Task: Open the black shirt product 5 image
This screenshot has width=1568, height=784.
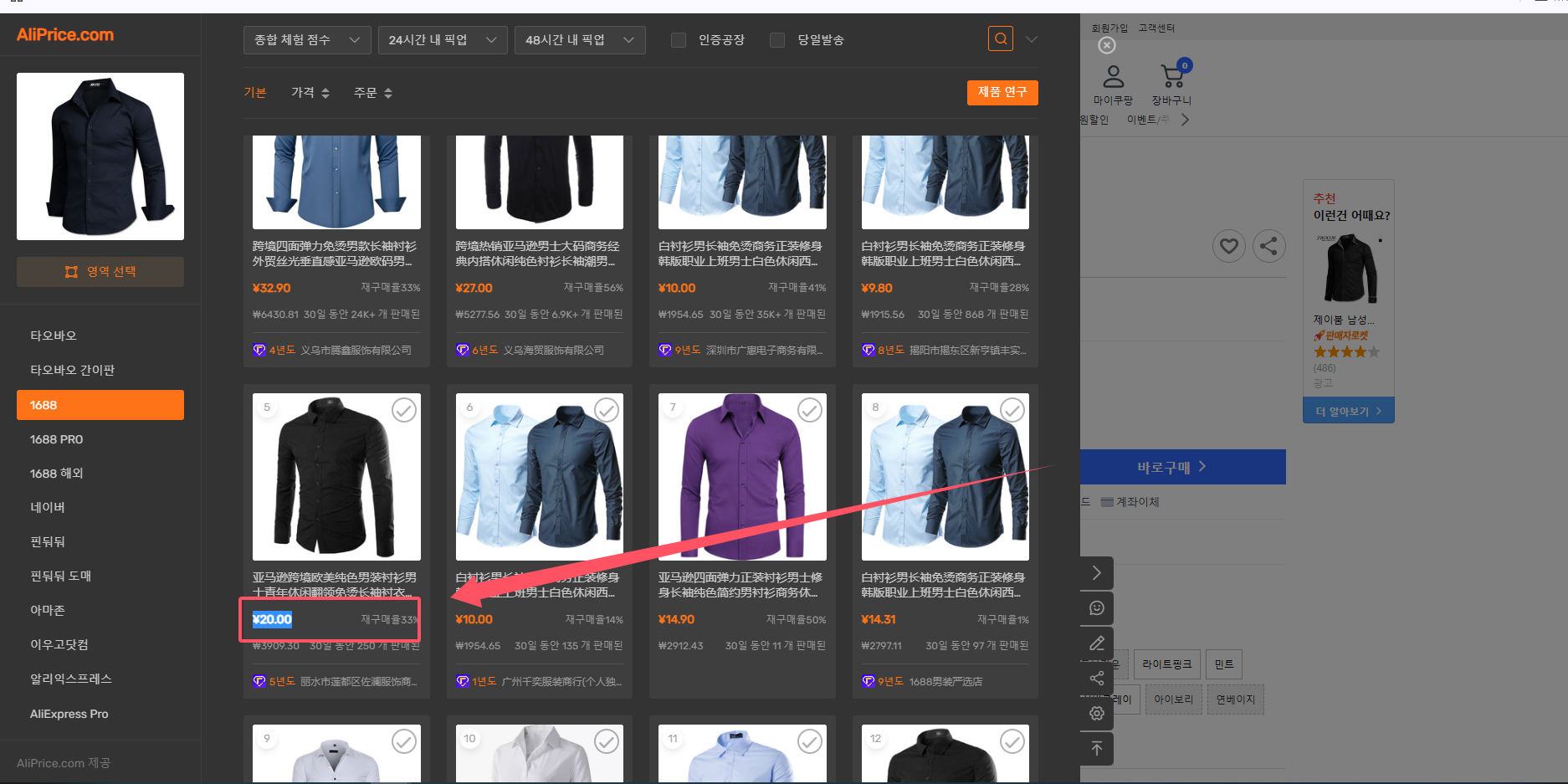Action: [x=336, y=477]
